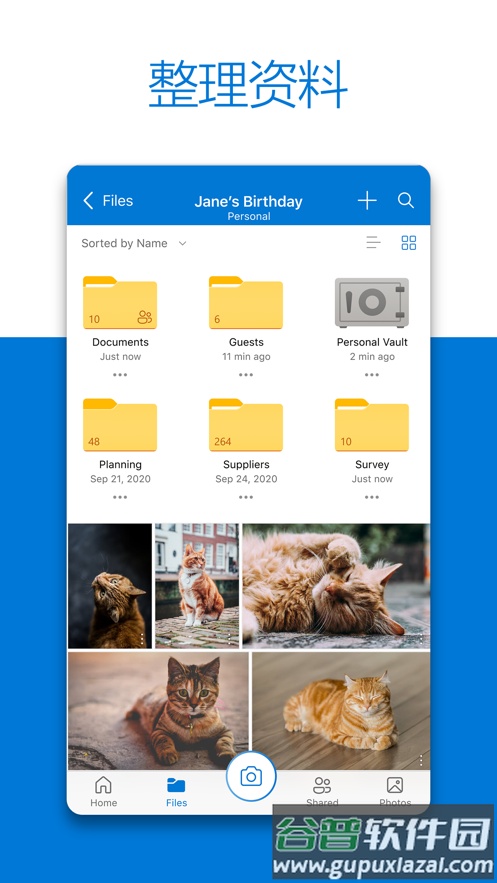The width and height of the screenshot is (497, 883).
Task: Open more options under Documents folder
Action: point(120,374)
